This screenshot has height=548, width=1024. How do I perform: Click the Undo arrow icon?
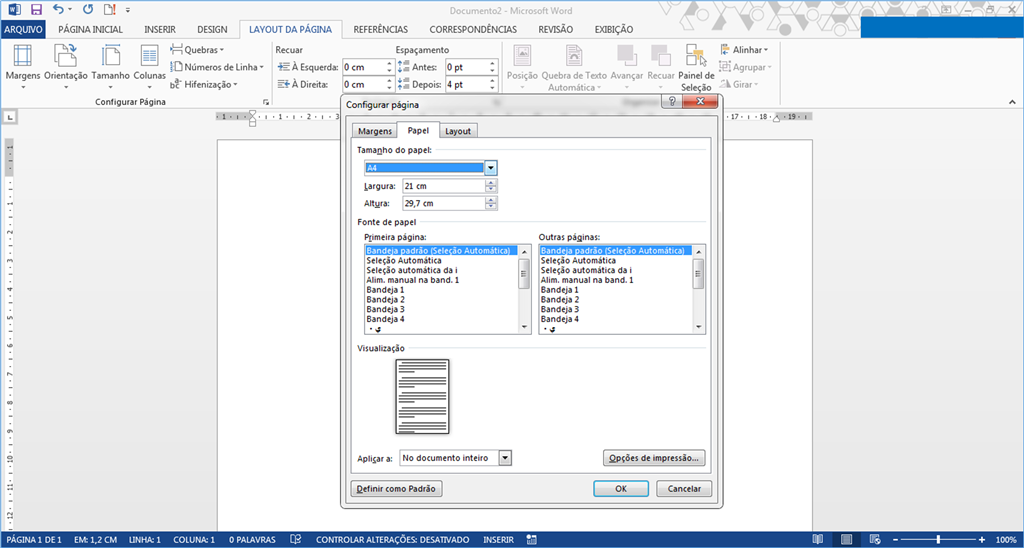click(x=59, y=10)
